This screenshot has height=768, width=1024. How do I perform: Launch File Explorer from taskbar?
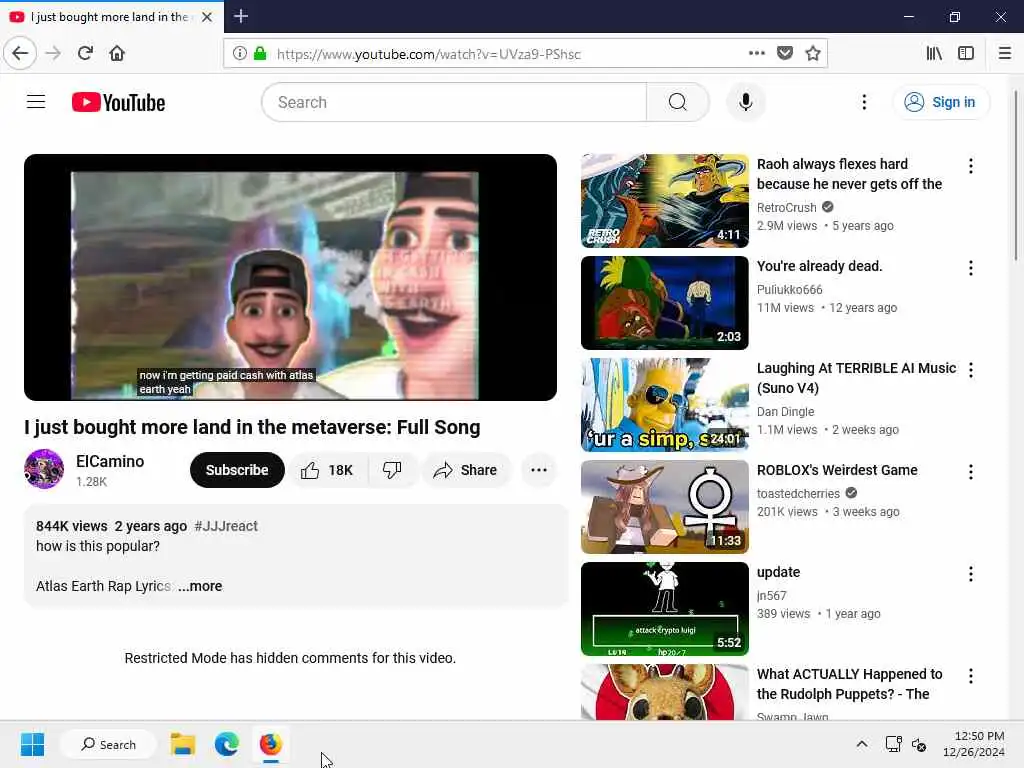coord(183,744)
